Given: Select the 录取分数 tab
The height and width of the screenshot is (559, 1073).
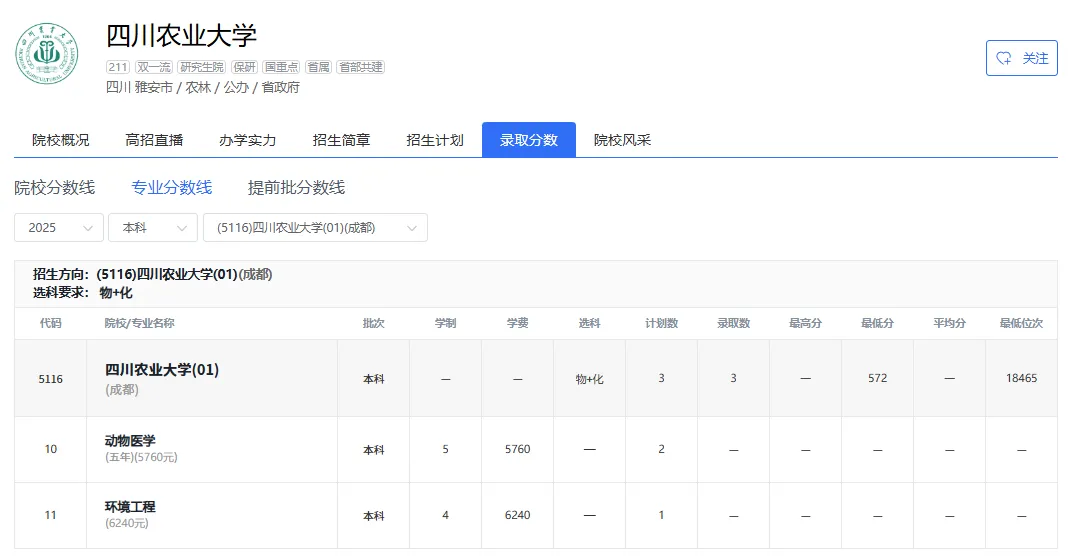Looking at the screenshot, I should (529, 140).
